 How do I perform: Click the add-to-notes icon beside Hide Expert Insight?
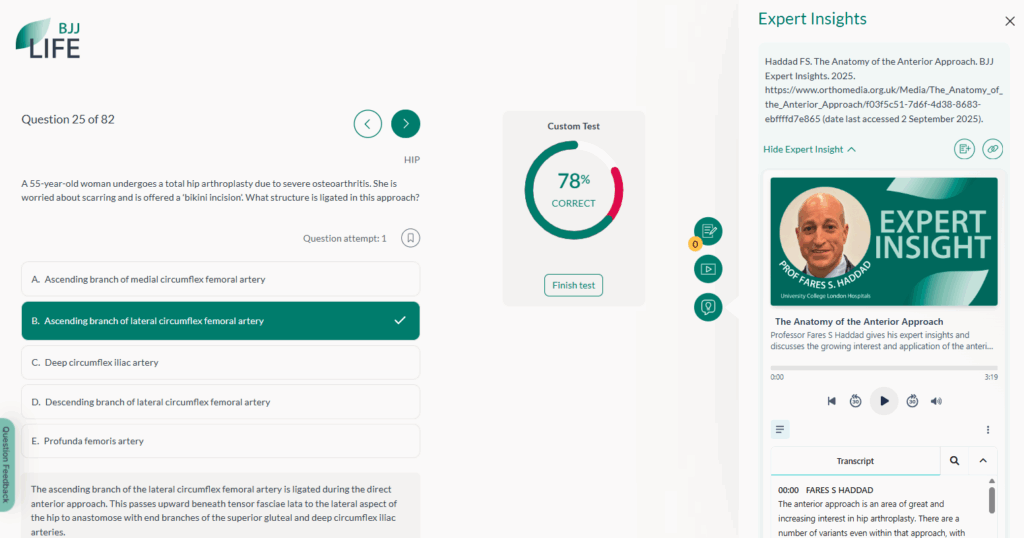click(x=964, y=149)
